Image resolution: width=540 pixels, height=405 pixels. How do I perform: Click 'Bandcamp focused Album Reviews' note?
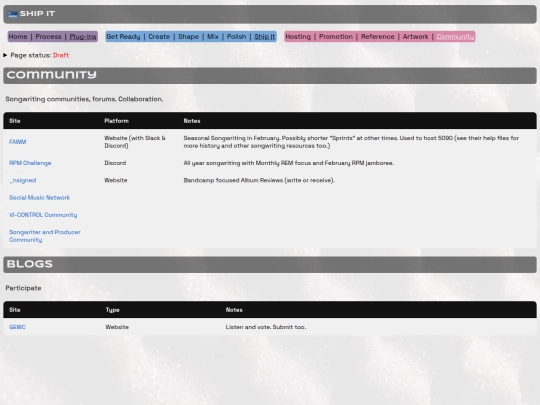click(259, 180)
